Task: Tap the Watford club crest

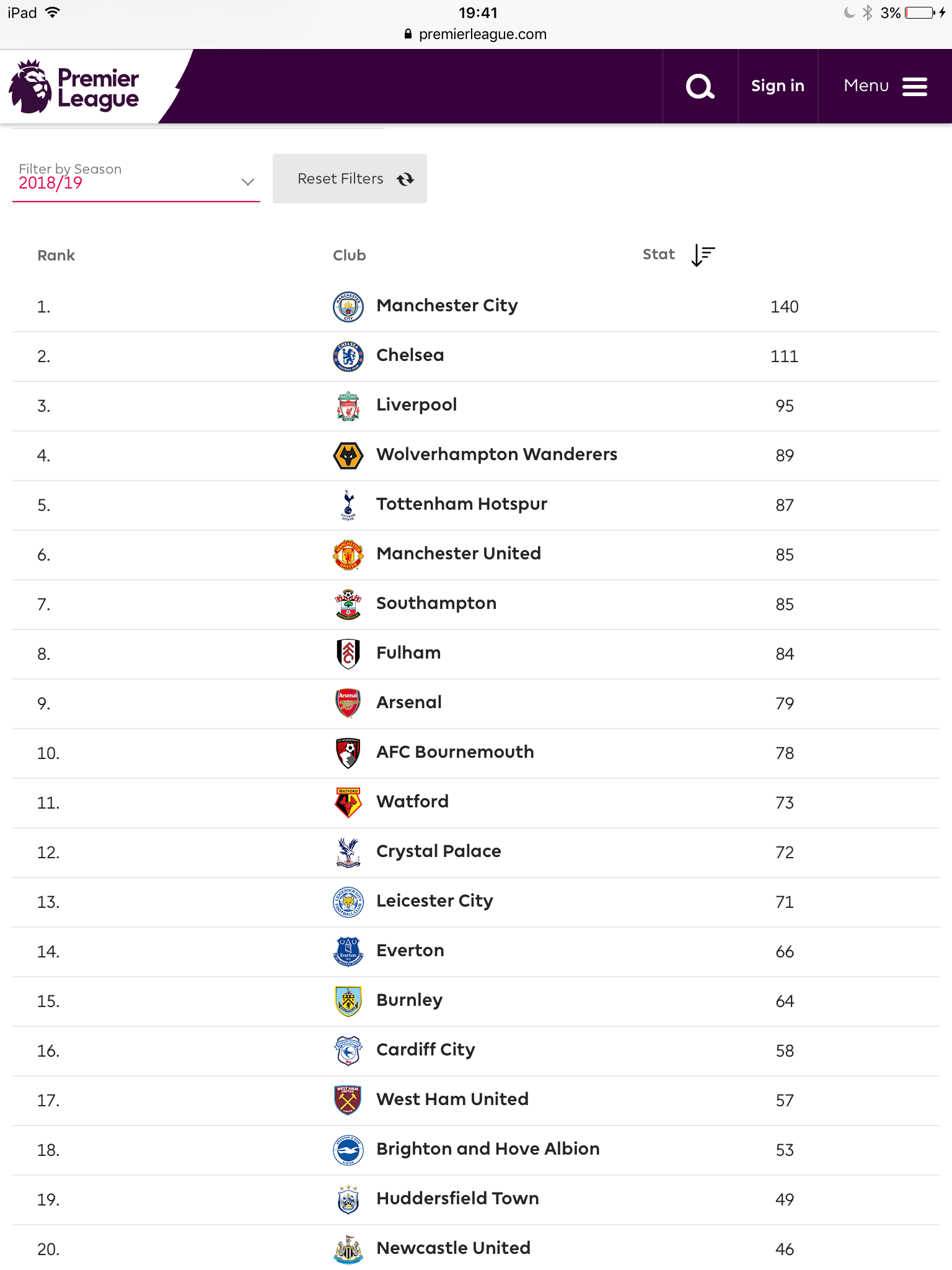Action: 348,802
